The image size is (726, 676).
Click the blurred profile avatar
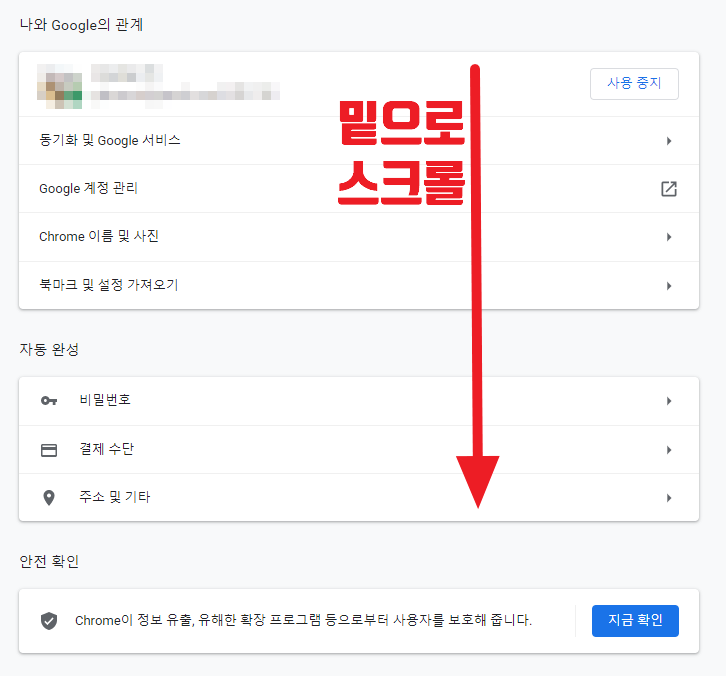tap(59, 87)
